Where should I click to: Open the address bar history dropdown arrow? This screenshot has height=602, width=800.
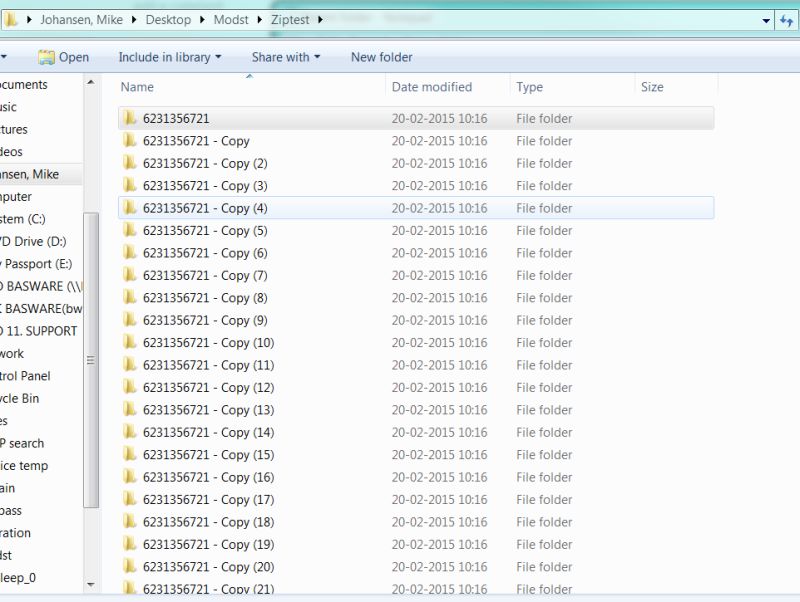click(x=765, y=19)
